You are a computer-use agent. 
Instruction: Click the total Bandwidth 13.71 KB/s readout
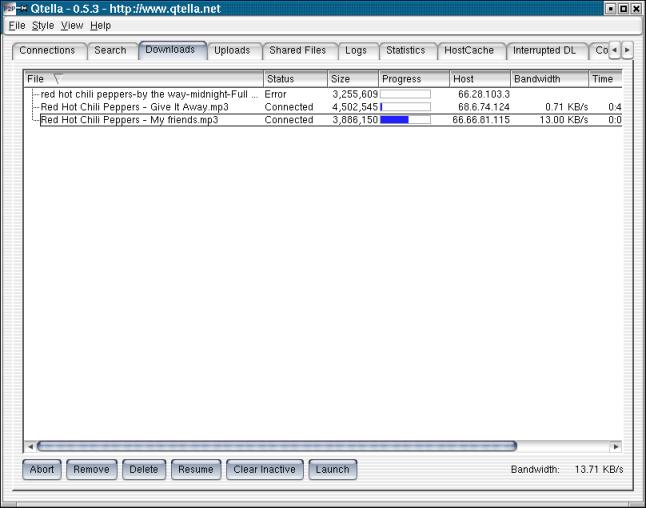[x=567, y=470]
